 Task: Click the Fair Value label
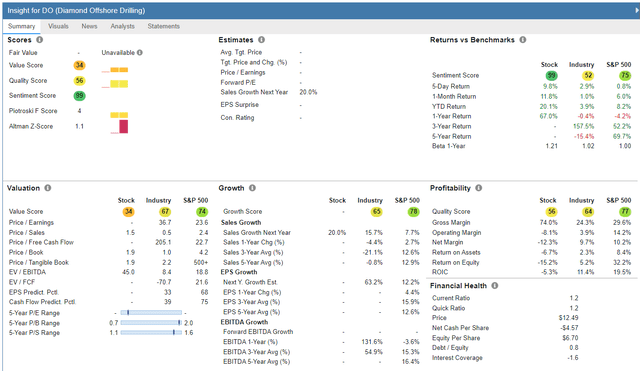tap(23, 53)
